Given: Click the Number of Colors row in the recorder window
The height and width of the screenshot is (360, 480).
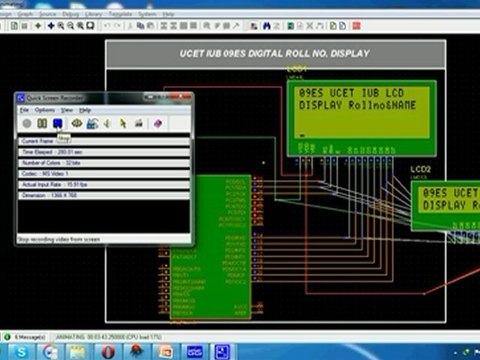Looking at the screenshot, I should point(104,163).
